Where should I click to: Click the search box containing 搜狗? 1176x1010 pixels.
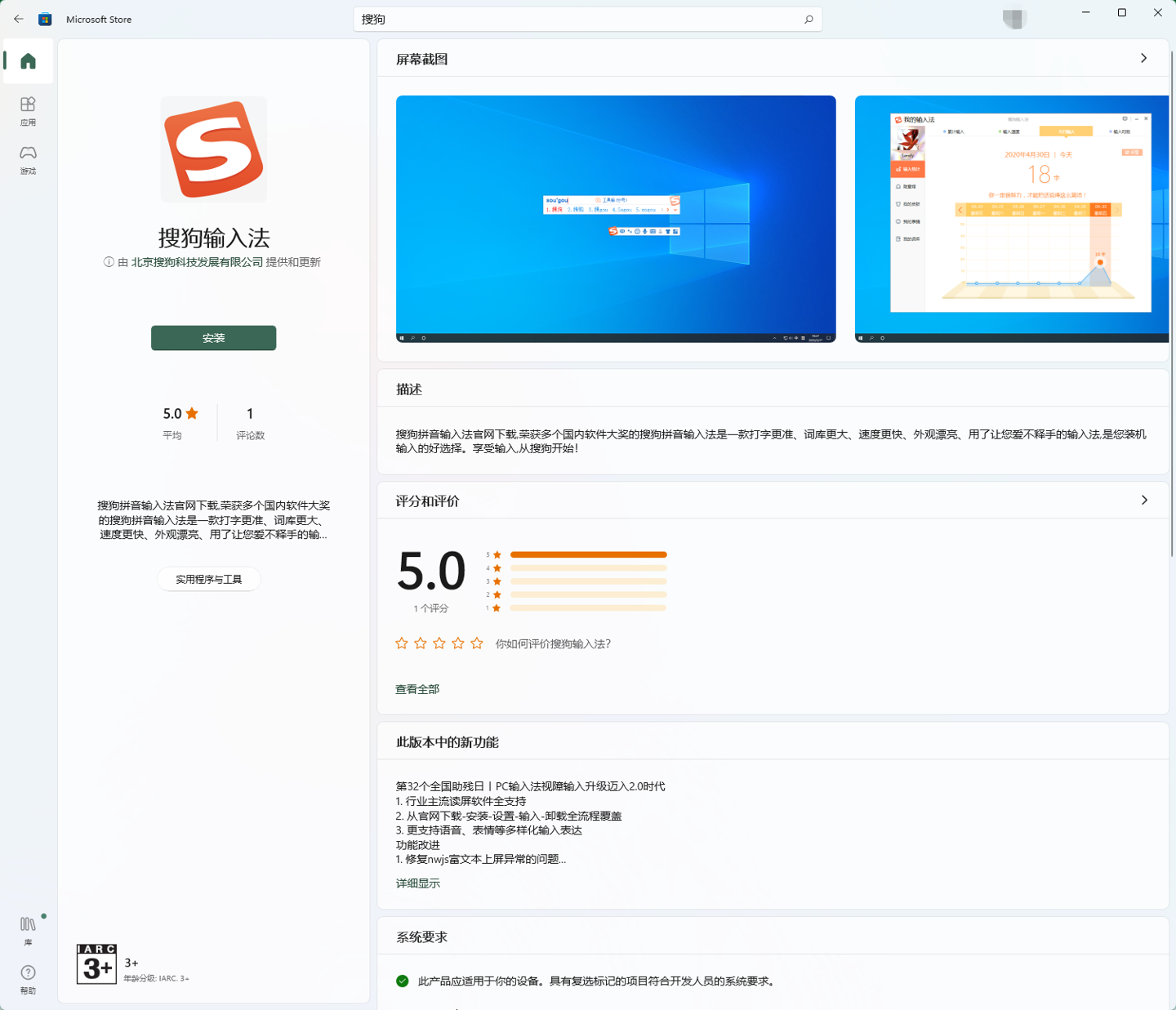click(x=588, y=19)
